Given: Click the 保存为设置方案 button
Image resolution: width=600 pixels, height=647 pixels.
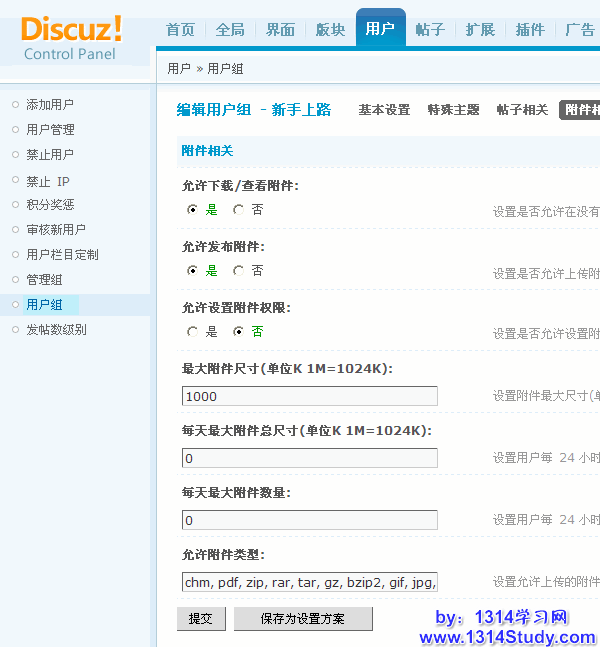Looking at the screenshot, I should click(303, 619).
